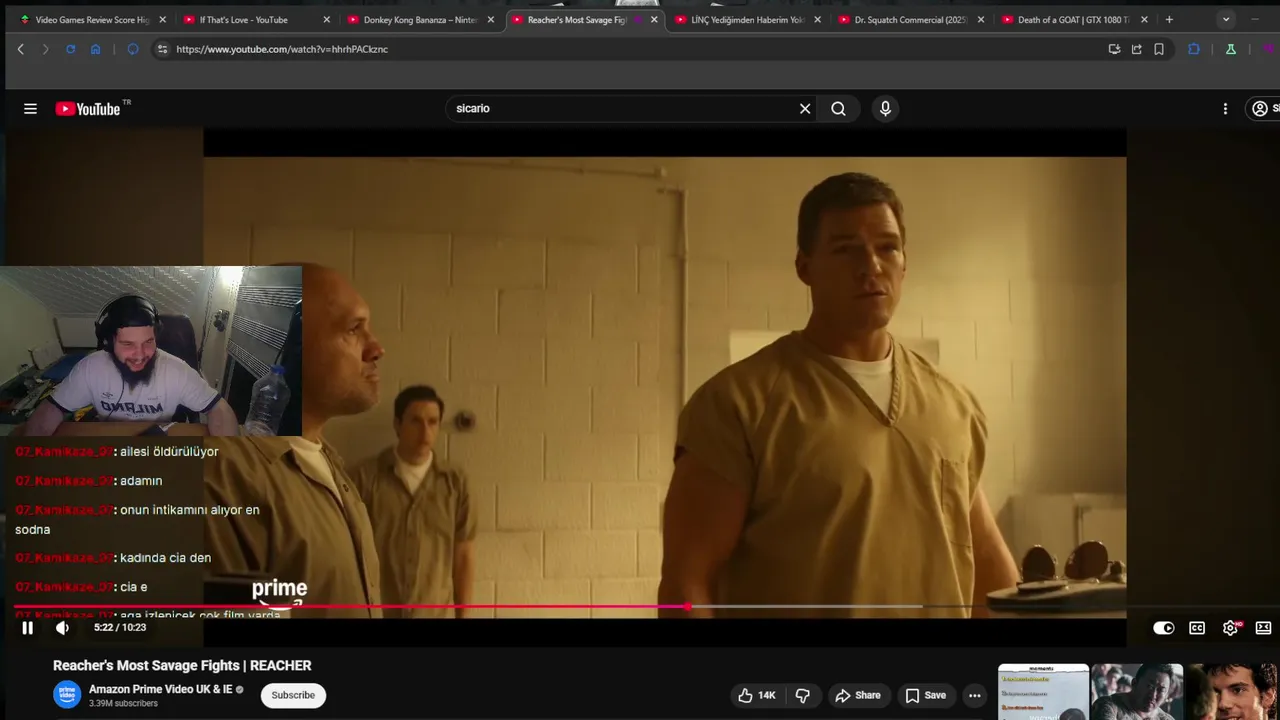Screen dimensions: 1280x720
Task: Click the address bar URL
Action: click(282, 49)
